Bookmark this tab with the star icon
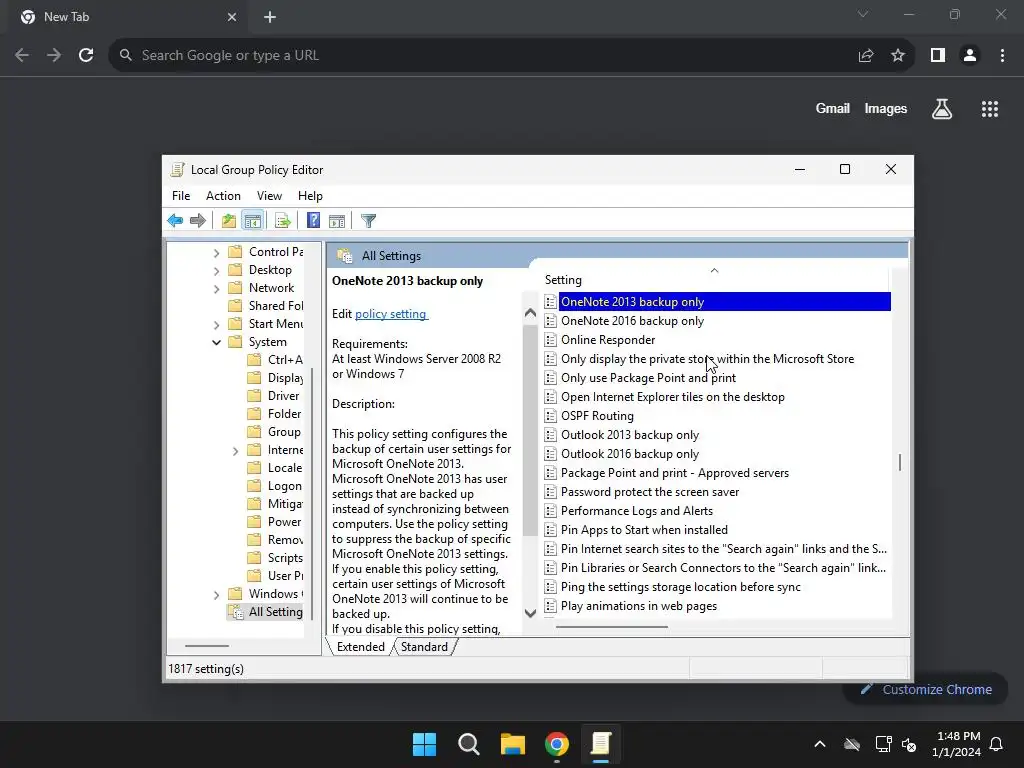The height and width of the screenshot is (768, 1024). point(898,56)
